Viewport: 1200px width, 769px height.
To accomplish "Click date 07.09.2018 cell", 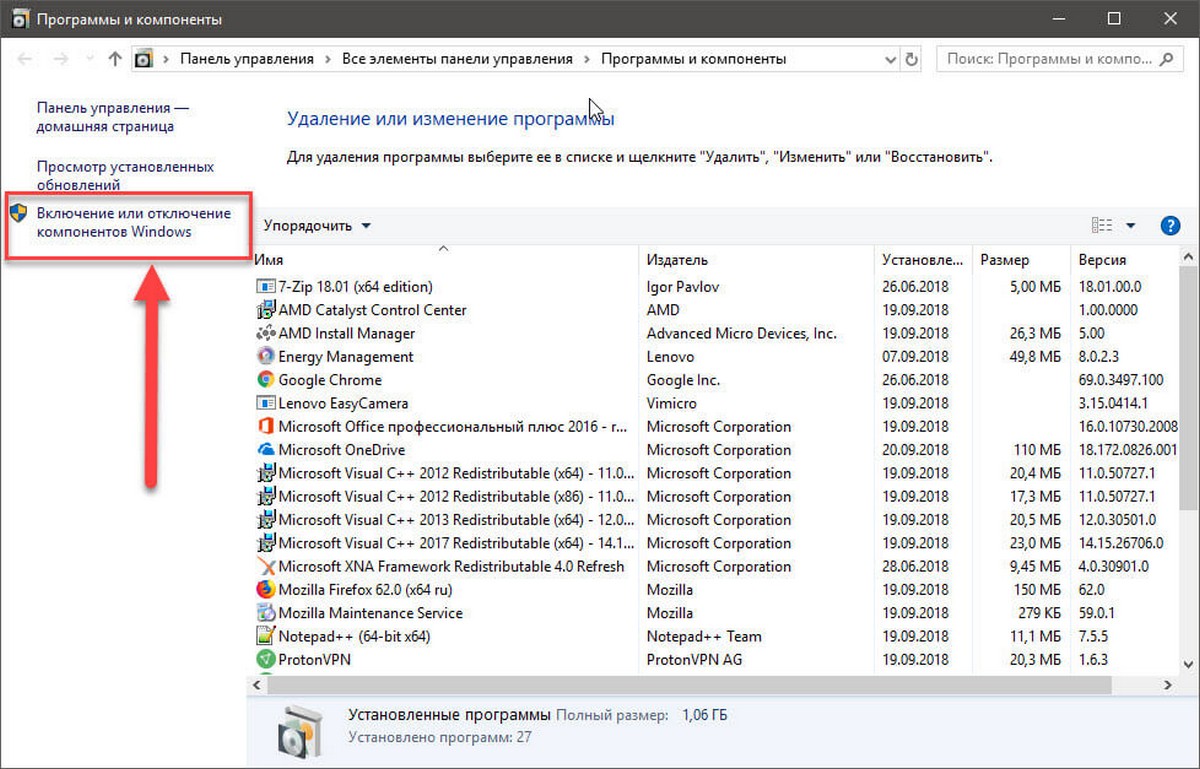I will click(916, 356).
